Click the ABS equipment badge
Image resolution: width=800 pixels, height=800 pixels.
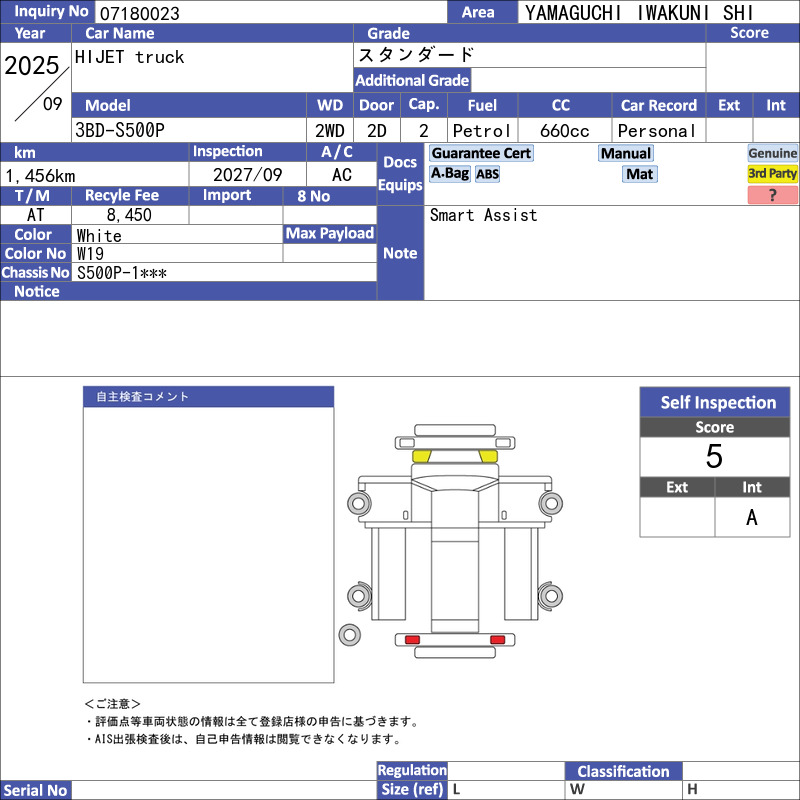click(487, 174)
